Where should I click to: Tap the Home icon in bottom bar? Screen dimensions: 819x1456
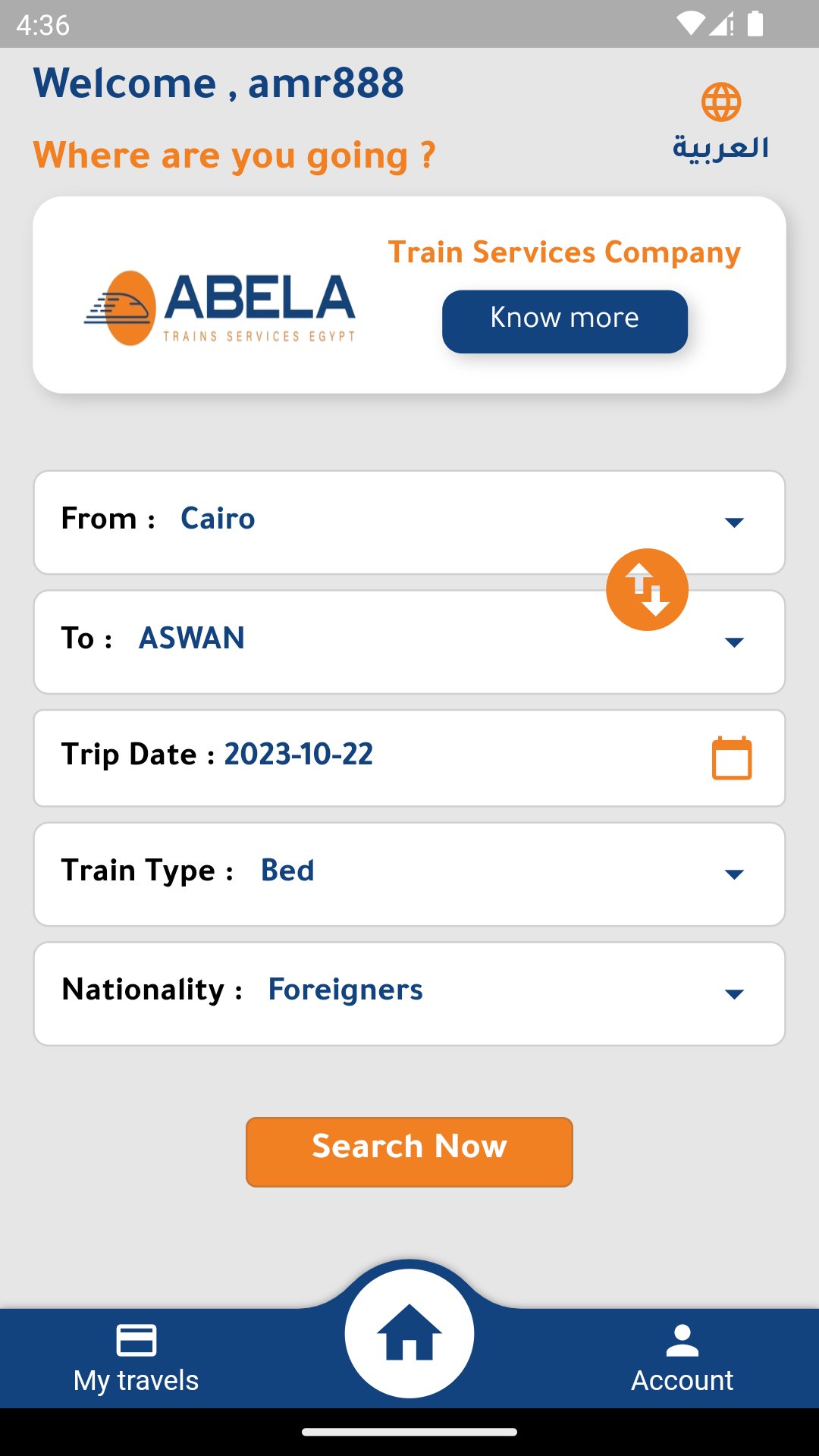coord(409,1333)
